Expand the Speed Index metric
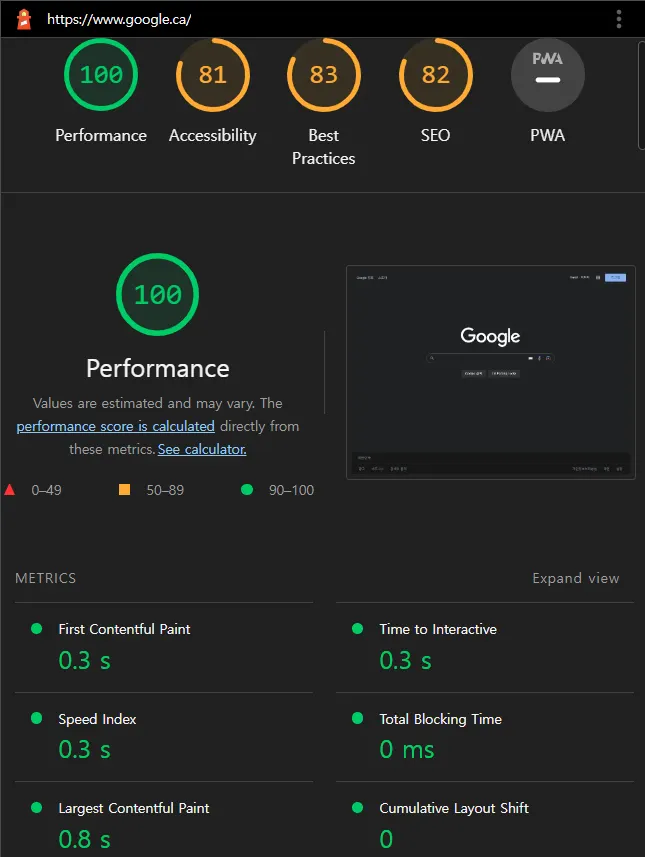 (x=97, y=719)
